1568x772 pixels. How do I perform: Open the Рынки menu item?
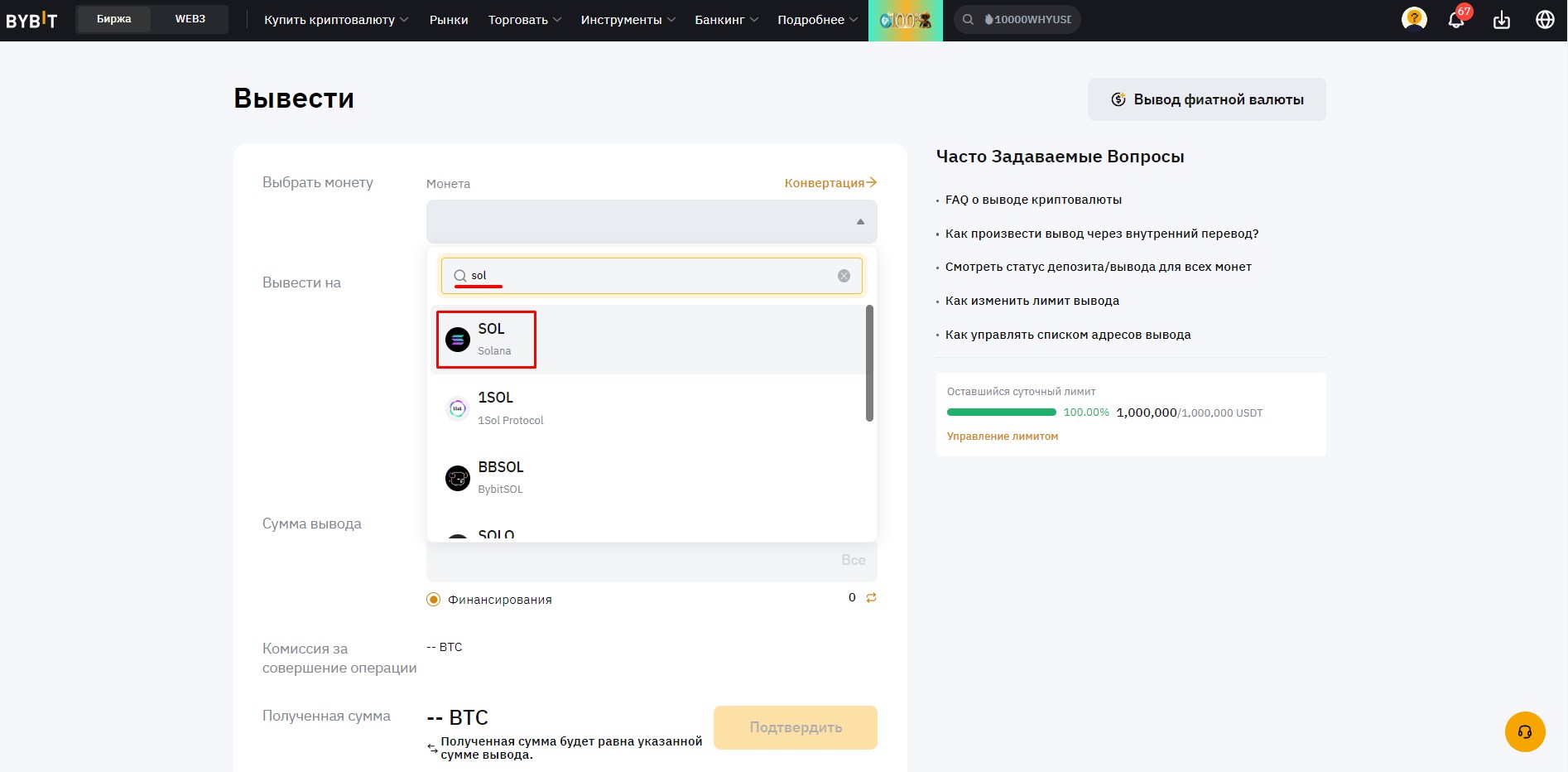click(449, 20)
